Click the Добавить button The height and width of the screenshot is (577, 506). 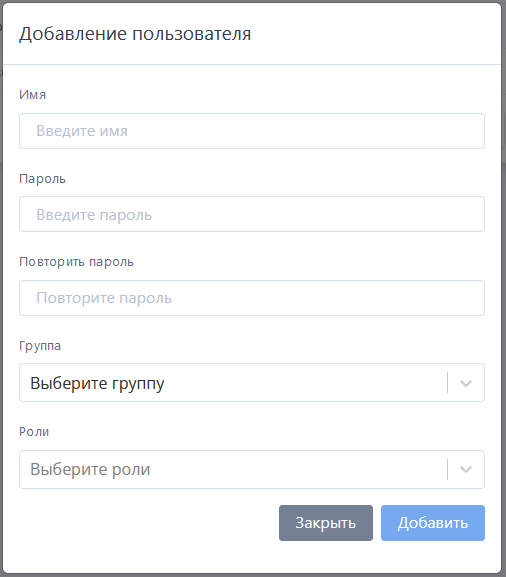[433, 523]
